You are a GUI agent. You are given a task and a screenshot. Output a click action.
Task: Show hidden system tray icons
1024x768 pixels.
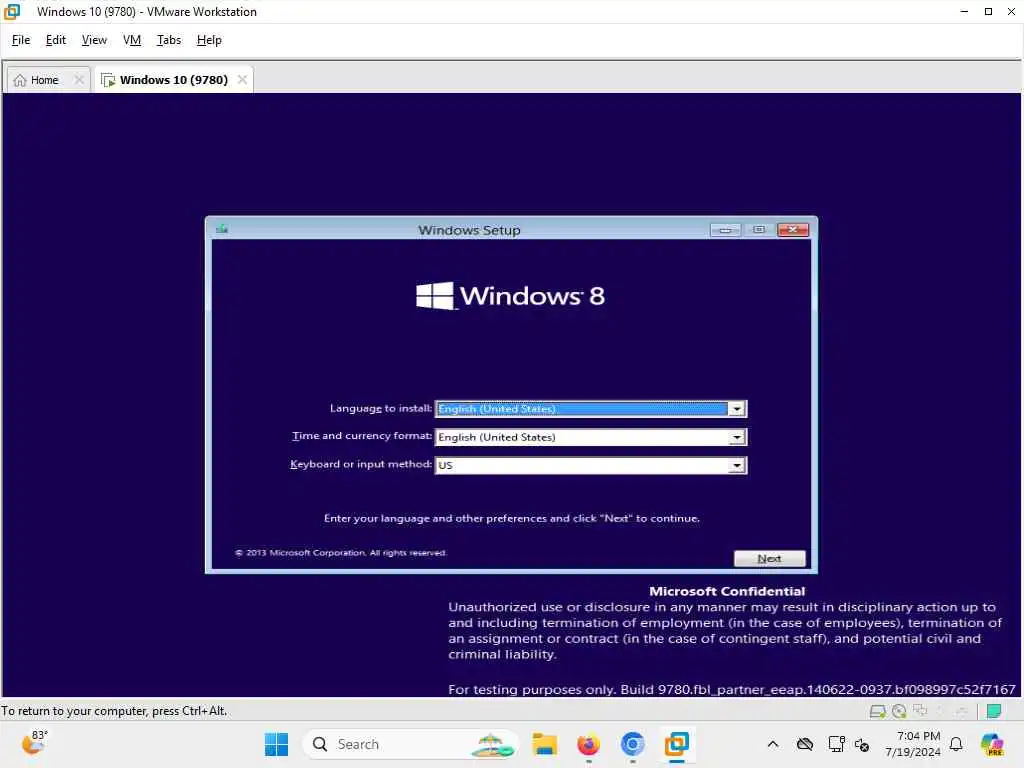coord(773,744)
